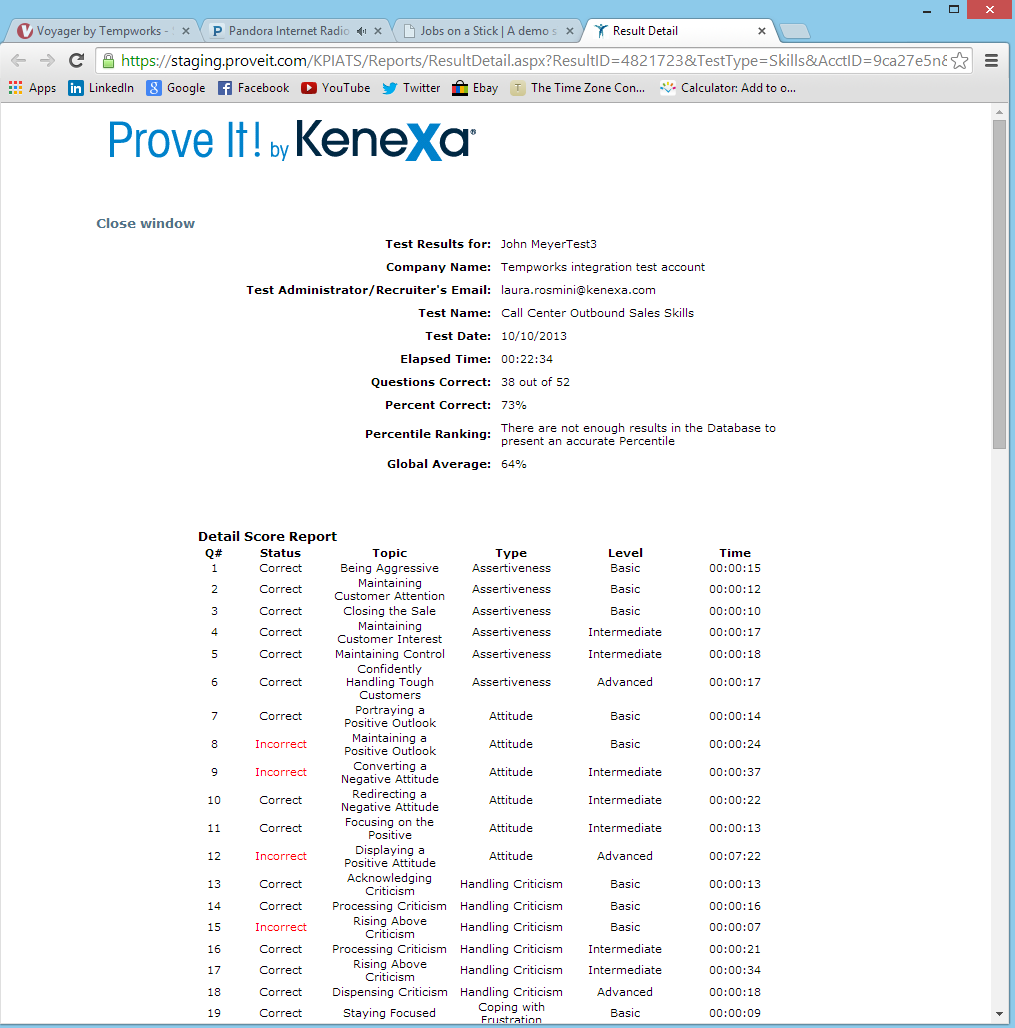The height and width of the screenshot is (1028, 1015).
Task: Click elapsed time 00:22:34
Action: [x=527, y=359]
